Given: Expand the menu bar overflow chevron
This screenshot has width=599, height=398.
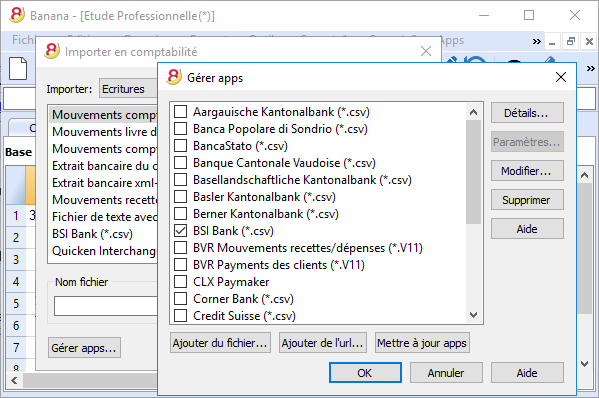Looking at the screenshot, I should coord(537,41).
